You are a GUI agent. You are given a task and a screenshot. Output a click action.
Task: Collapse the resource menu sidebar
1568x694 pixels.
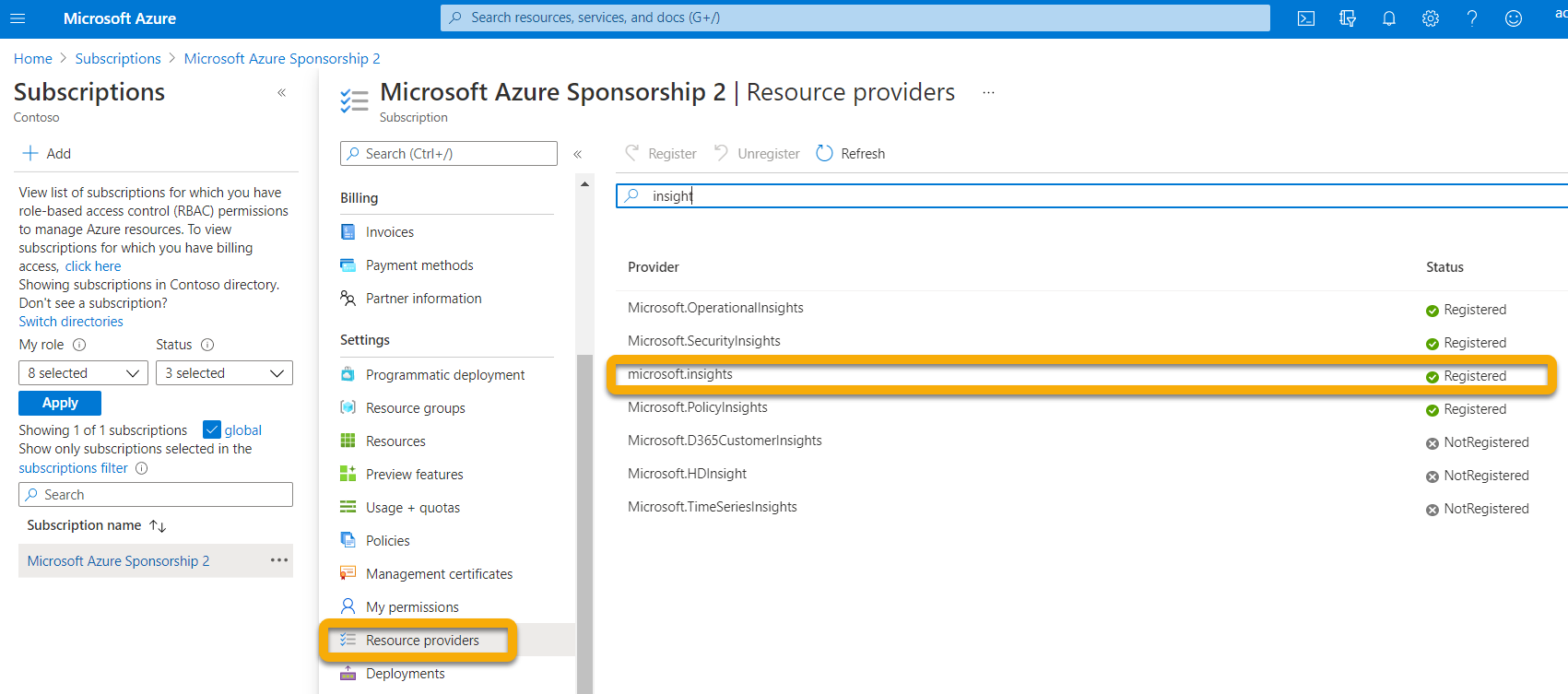[x=578, y=154]
